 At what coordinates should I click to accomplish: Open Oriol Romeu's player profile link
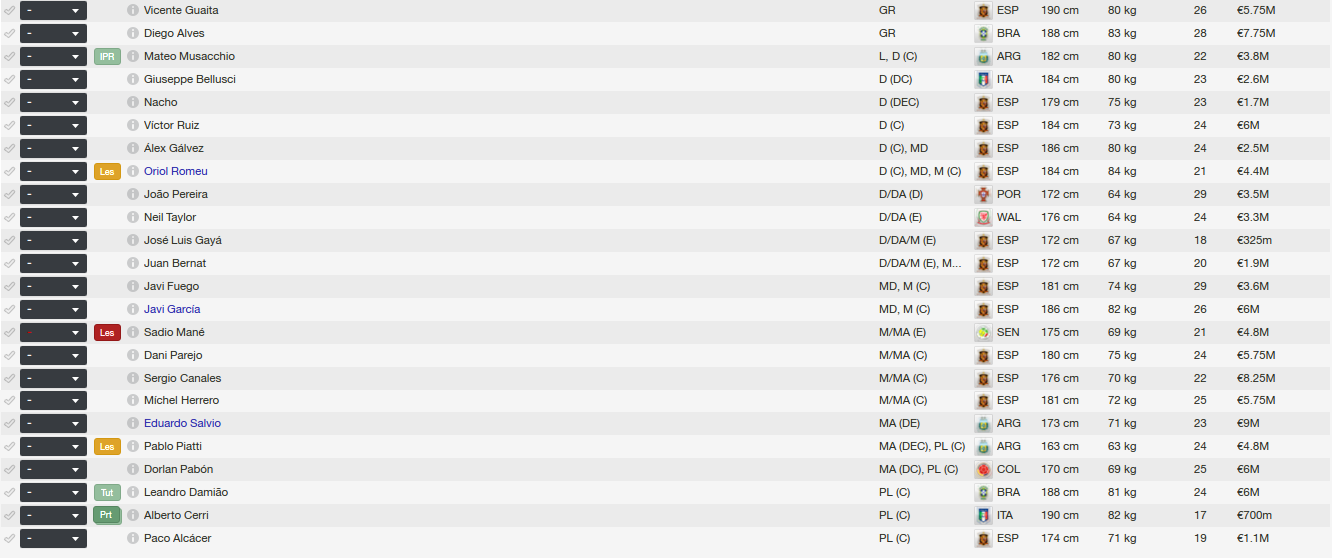176,171
